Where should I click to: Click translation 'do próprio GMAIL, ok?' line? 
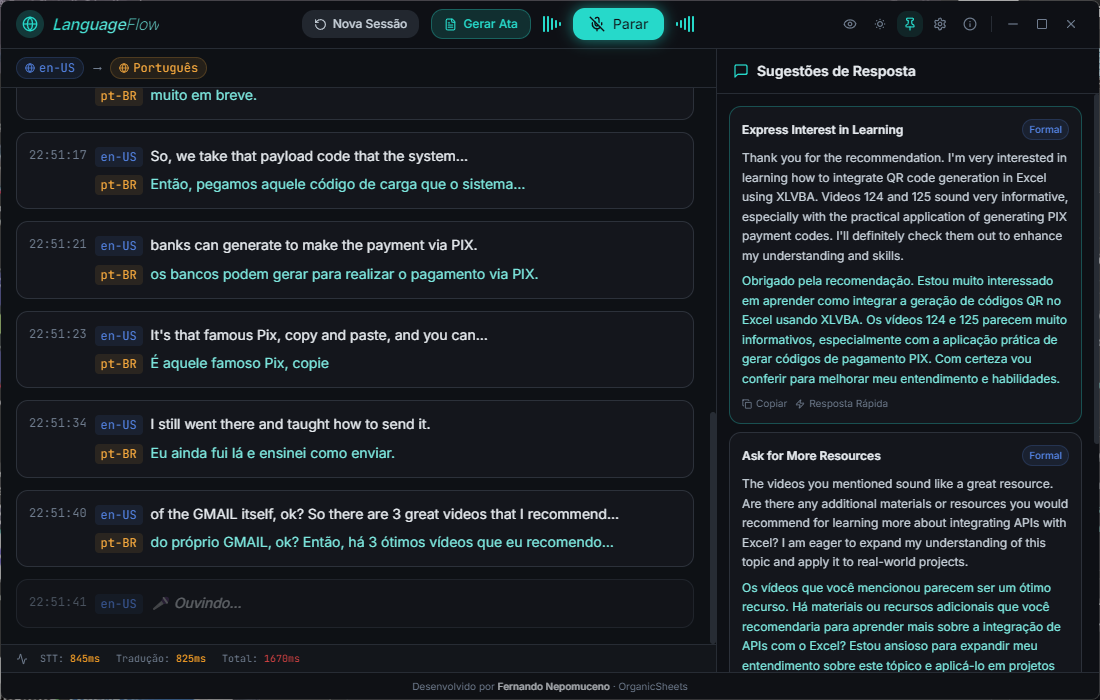coord(382,542)
